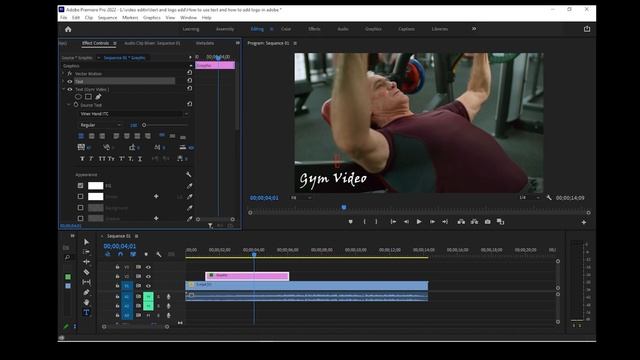This screenshot has height=360, width=640.
Task: Open the Graphics menu
Action: click(x=152, y=18)
